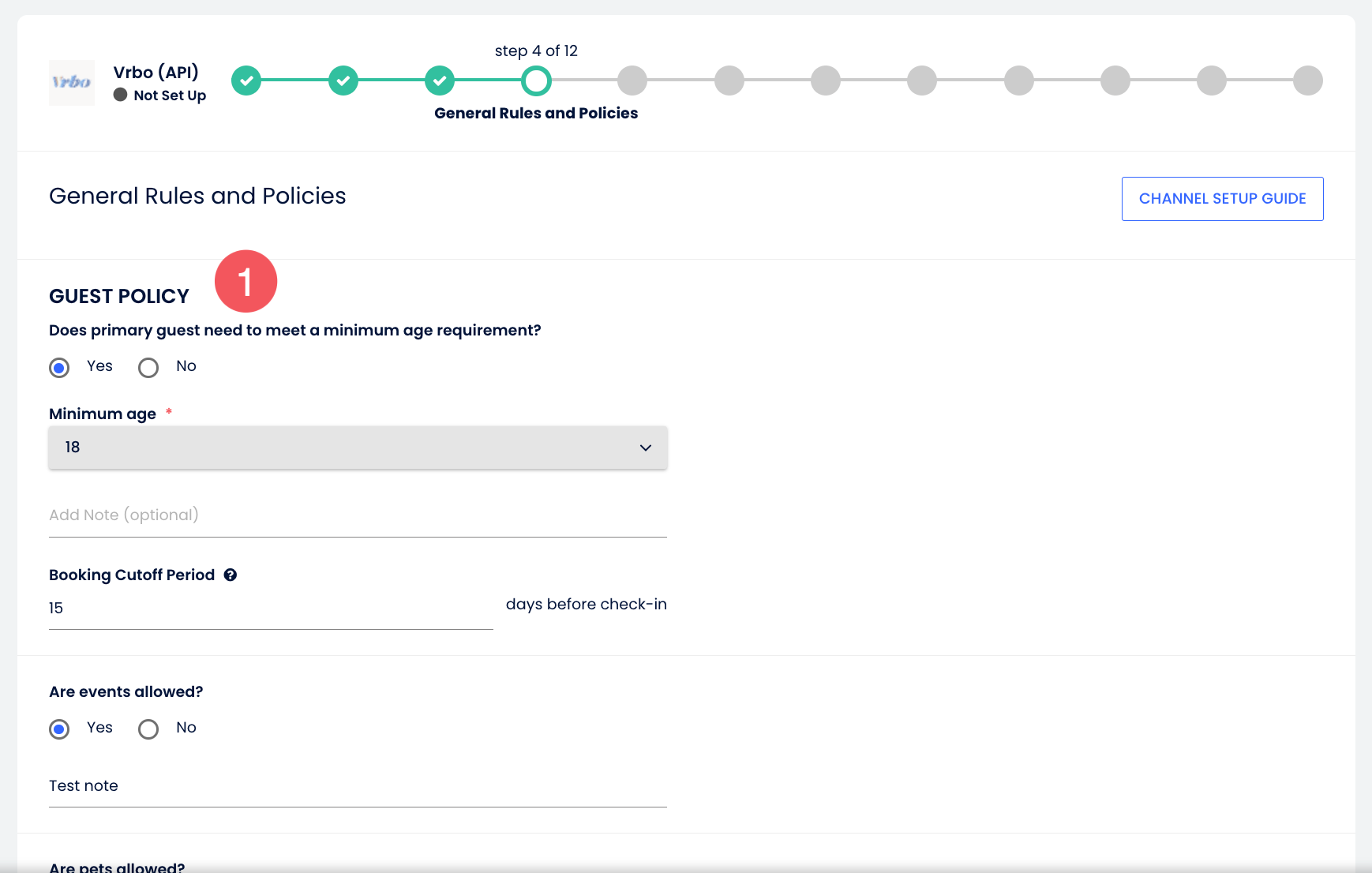Select No for minimum age requirement
Image resolution: width=1372 pixels, height=873 pixels.
[x=148, y=368]
